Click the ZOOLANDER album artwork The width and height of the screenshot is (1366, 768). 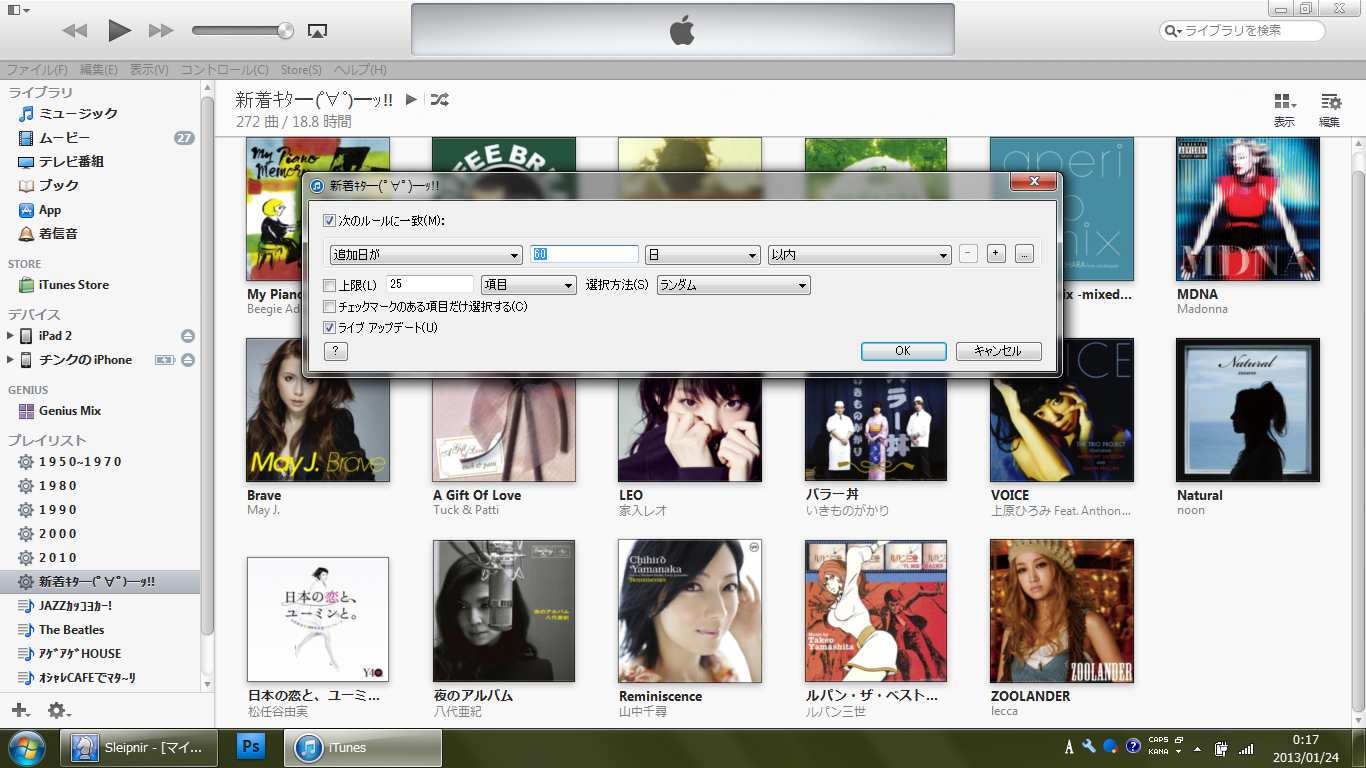pos(1062,611)
